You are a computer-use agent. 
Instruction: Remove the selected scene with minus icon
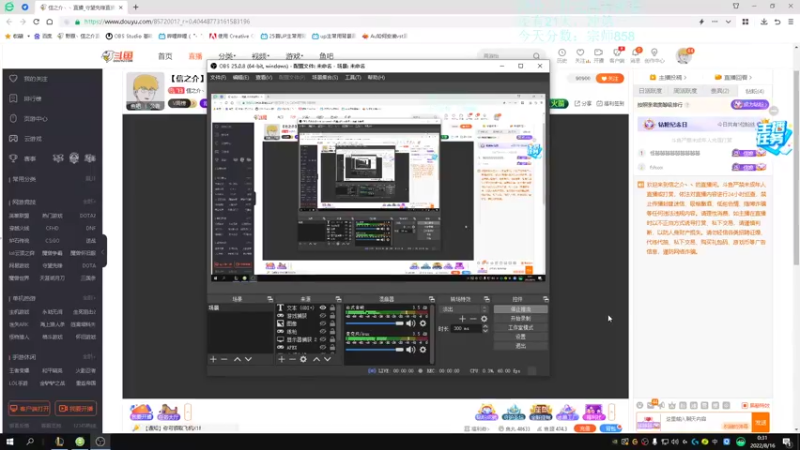click(224, 359)
